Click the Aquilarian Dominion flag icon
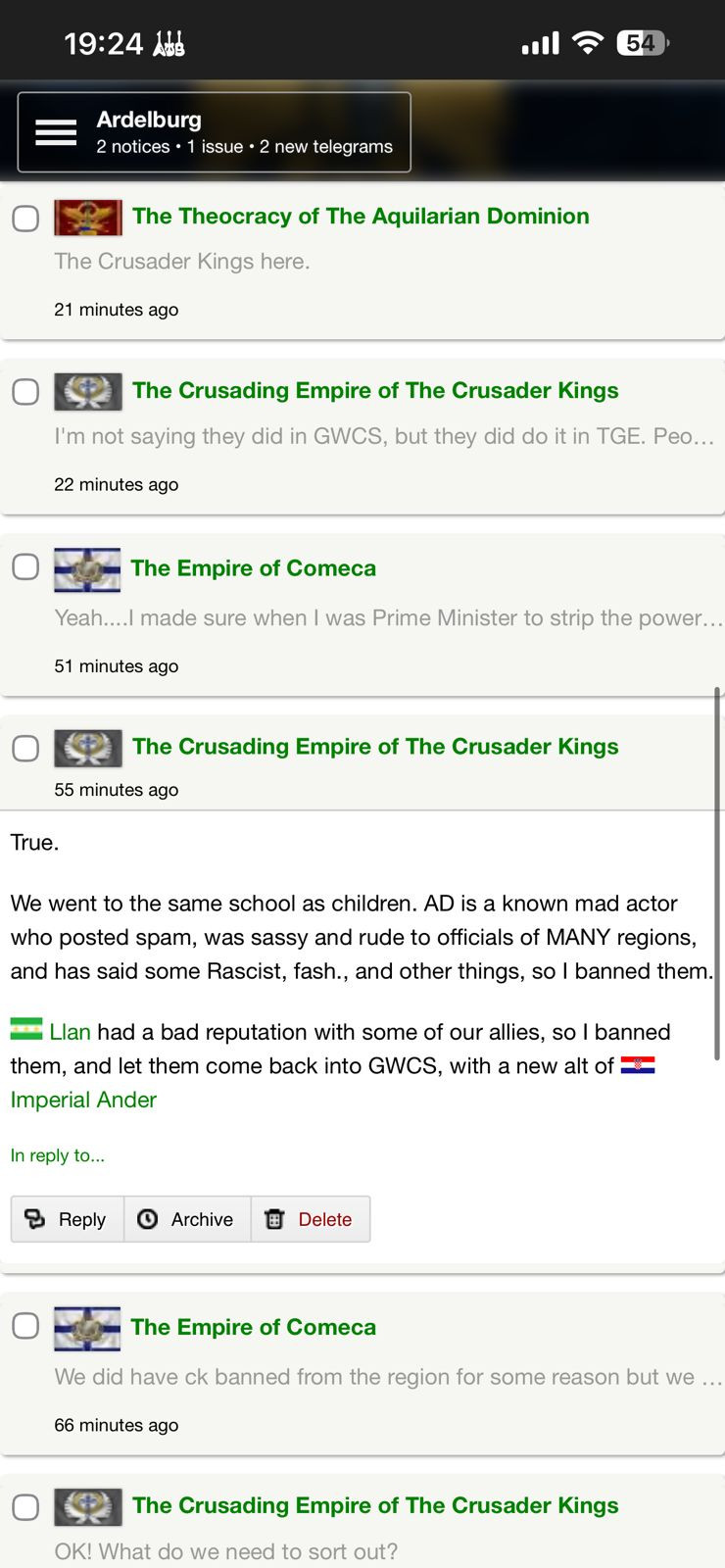Viewport: 725px width, 1568px height. pos(88,217)
